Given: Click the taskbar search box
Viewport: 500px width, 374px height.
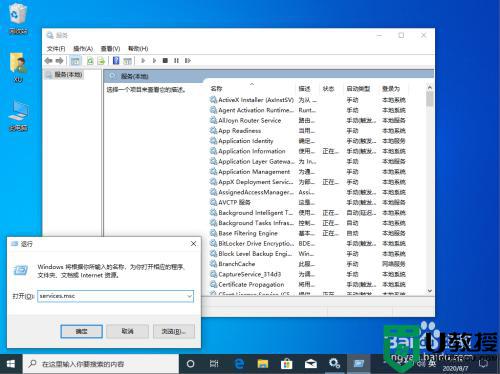Looking at the screenshot, I should pos(101,364).
